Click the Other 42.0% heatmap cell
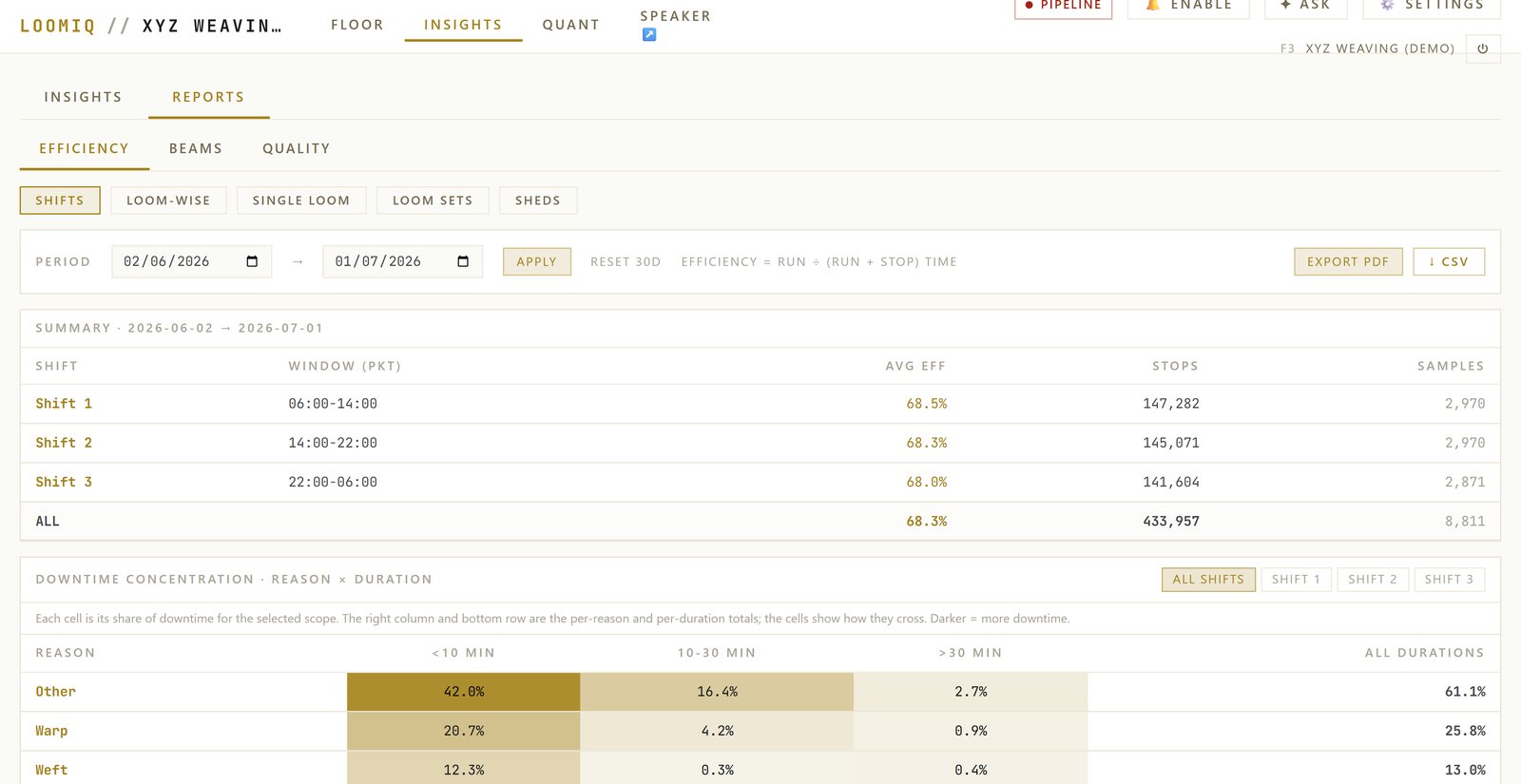 coord(464,692)
